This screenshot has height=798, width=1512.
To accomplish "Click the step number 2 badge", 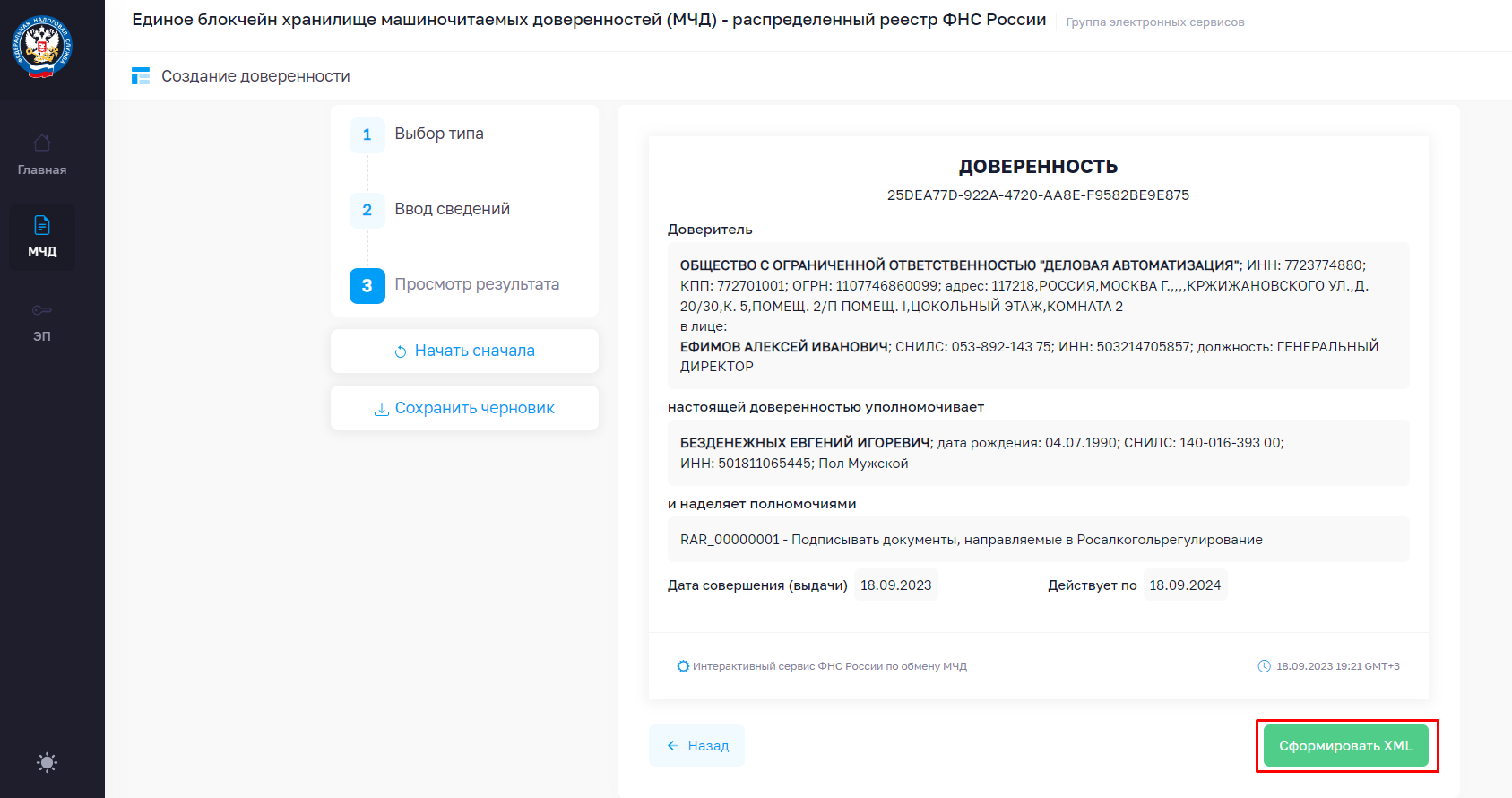I will click(367, 211).
